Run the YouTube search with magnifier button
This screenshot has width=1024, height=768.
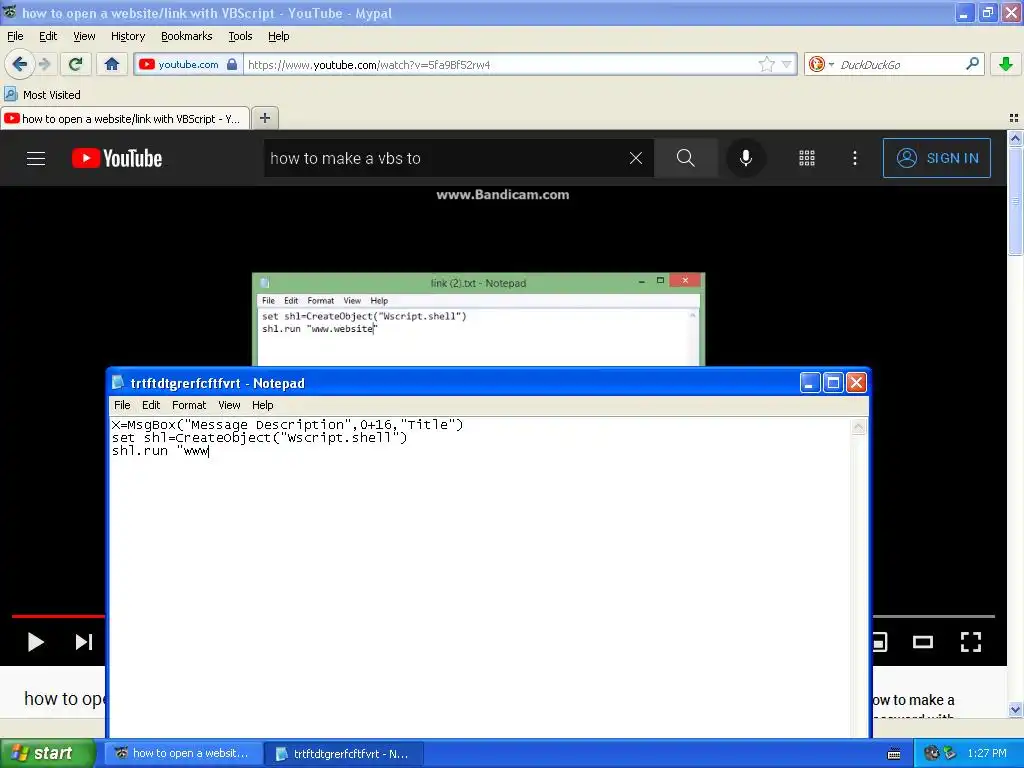pos(685,158)
